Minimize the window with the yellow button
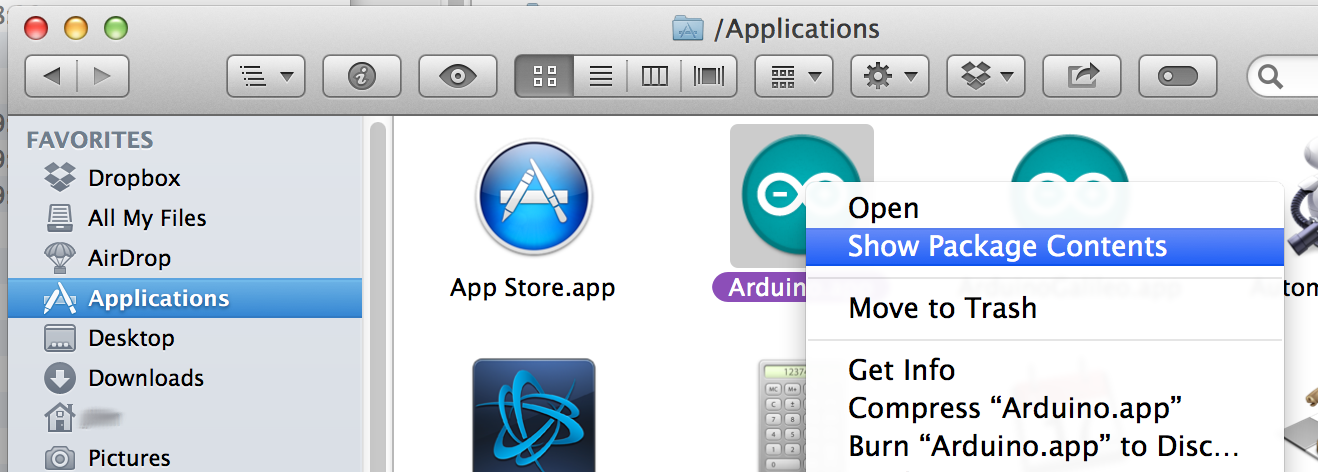 (76, 27)
